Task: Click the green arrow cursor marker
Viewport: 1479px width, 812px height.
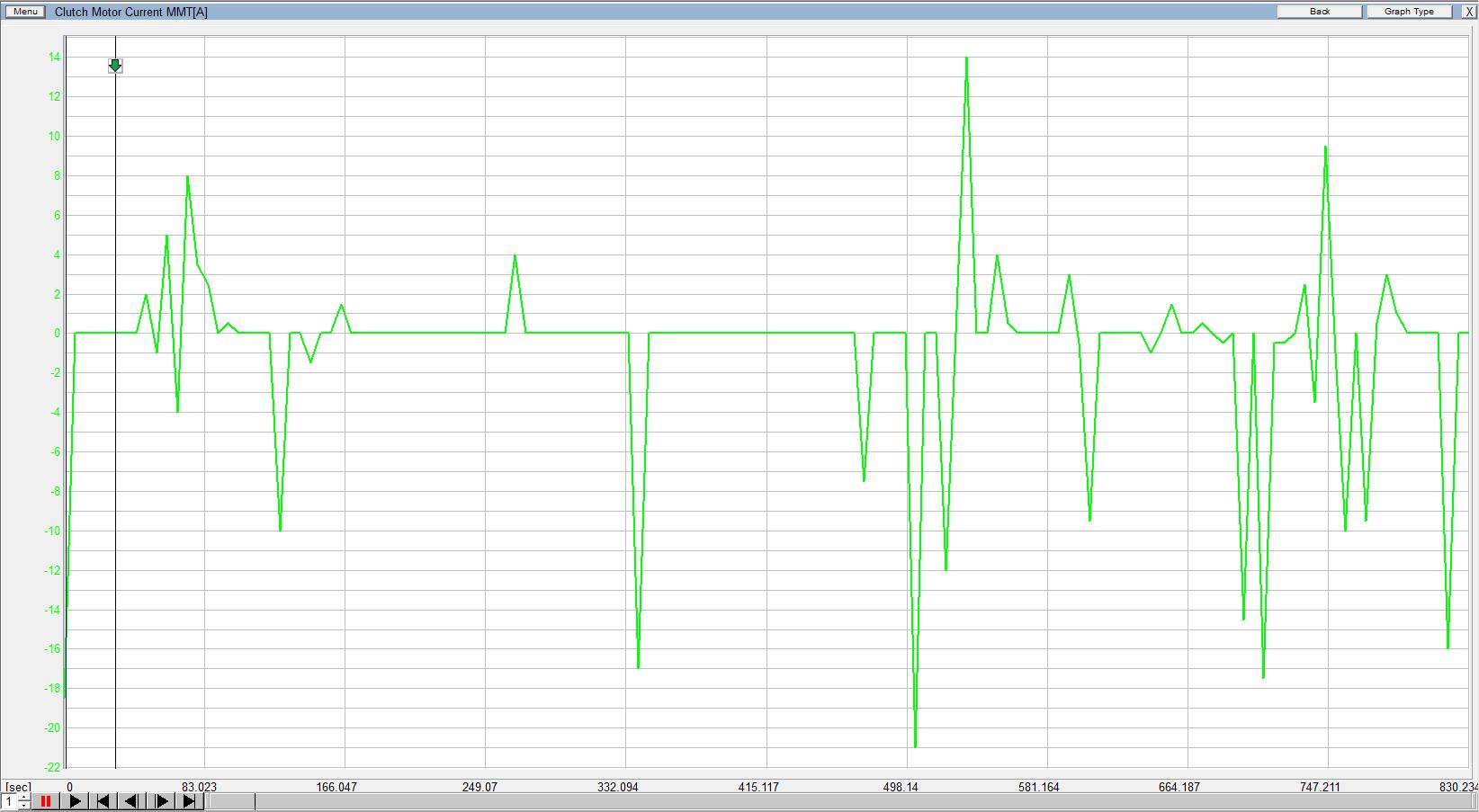Action: tap(115, 66)
